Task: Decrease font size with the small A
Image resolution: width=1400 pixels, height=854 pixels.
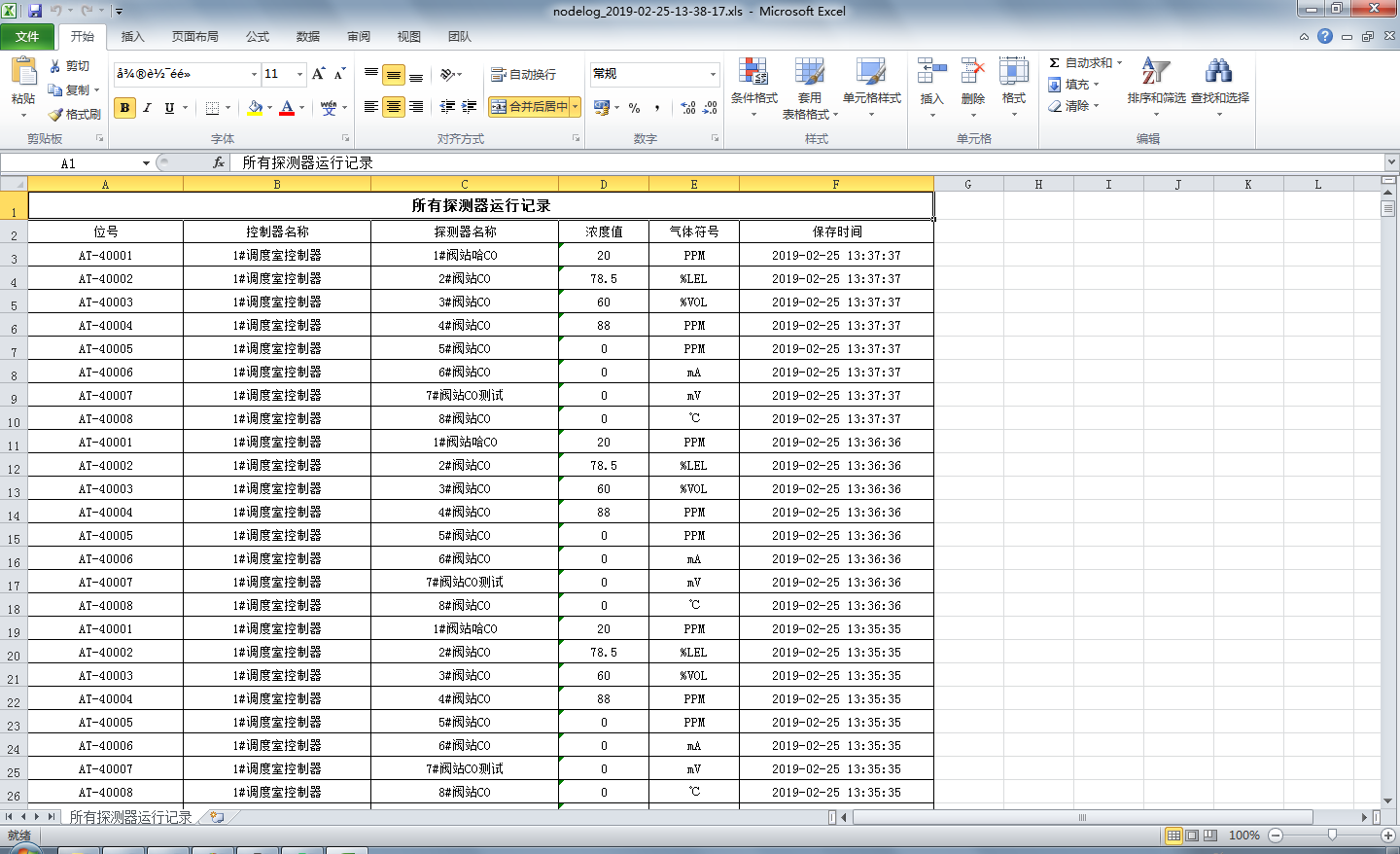Action: 339,74
